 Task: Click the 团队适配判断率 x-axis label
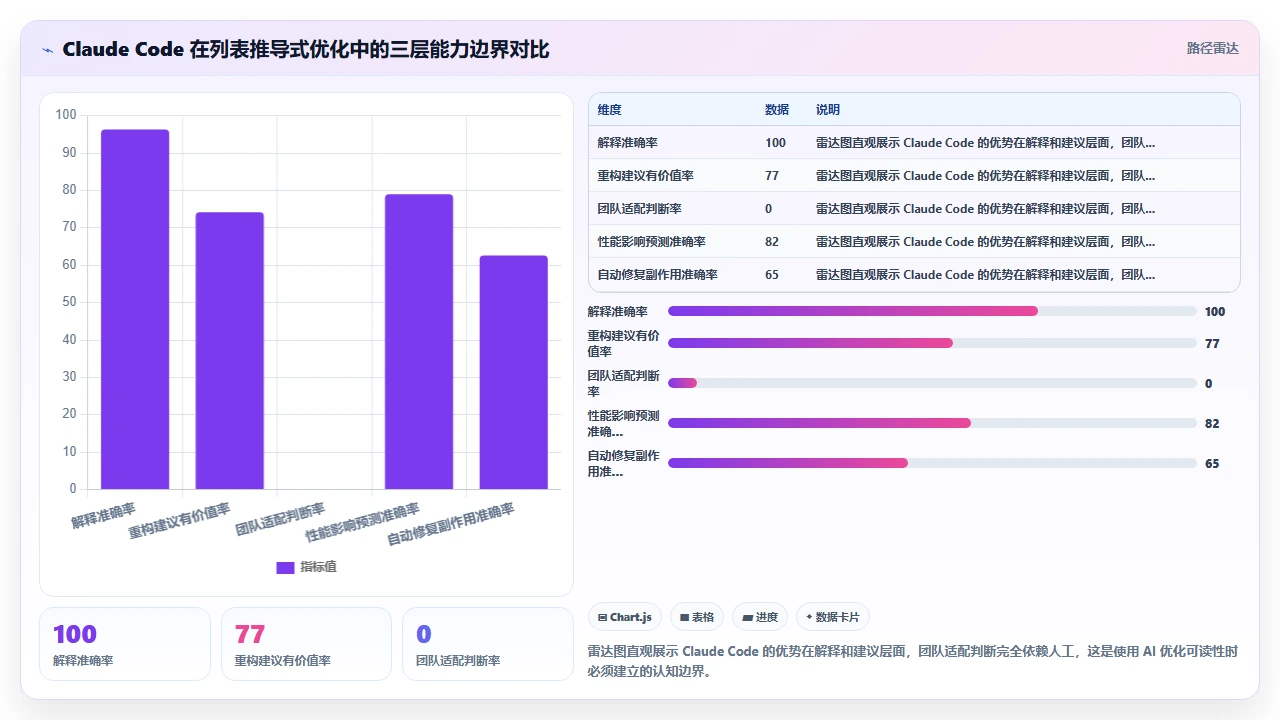pos(281,519)
